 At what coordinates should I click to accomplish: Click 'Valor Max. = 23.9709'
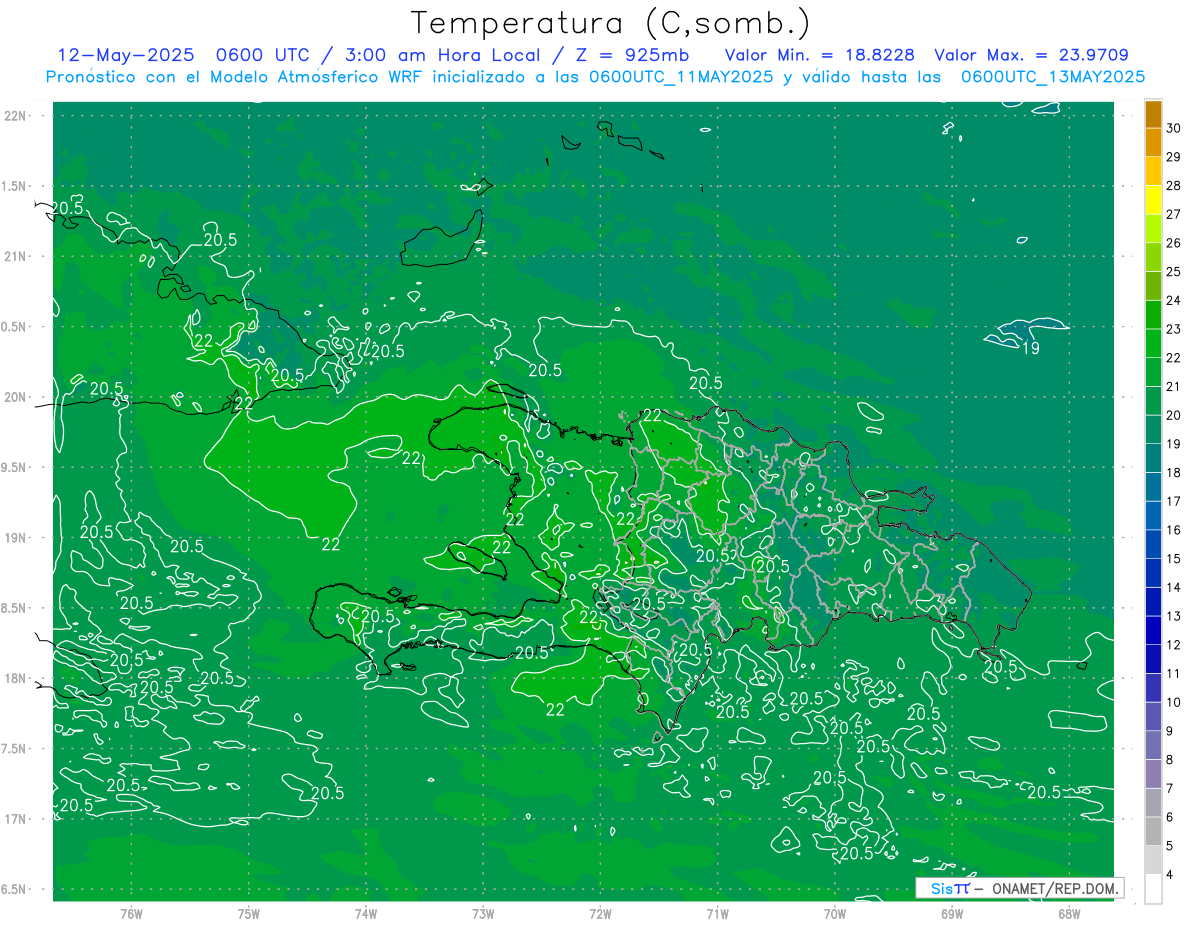[x=1031, y=55]
